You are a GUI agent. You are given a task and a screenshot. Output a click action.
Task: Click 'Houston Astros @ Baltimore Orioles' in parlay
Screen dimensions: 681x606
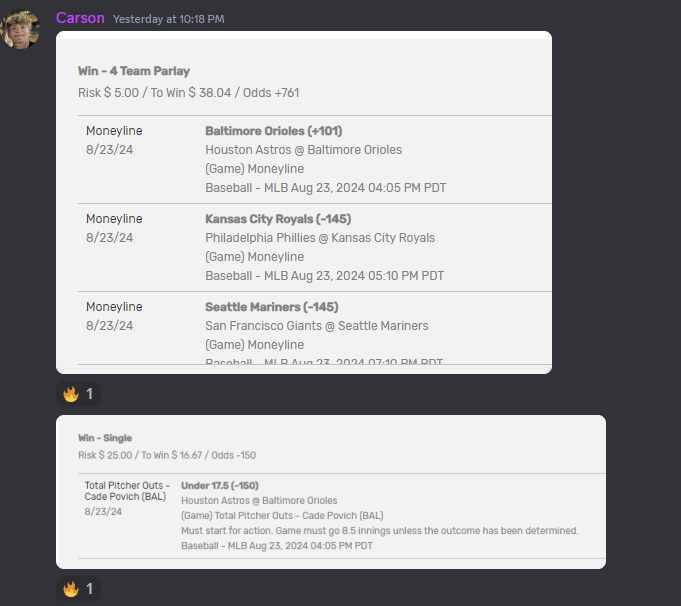(x=304, y=150)
